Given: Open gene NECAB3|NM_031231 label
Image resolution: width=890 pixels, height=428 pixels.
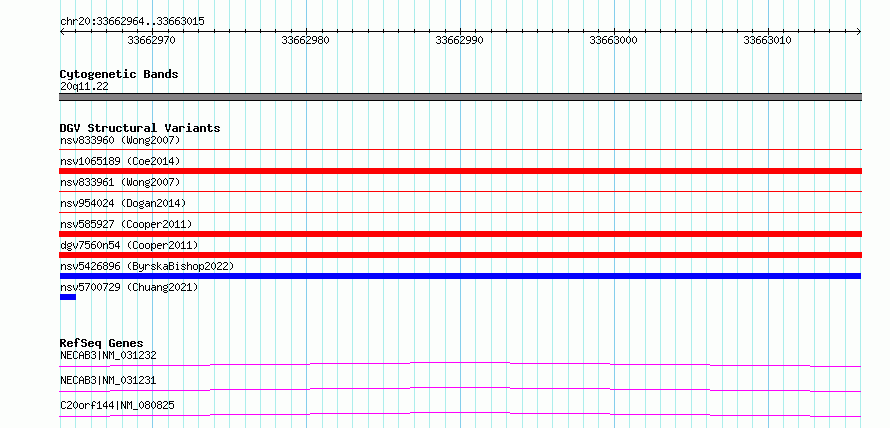Looking at the screenshot, I should click(x=108, y=380).
